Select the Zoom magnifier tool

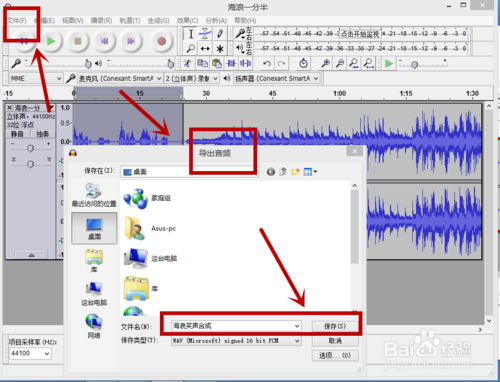point(191,49)
